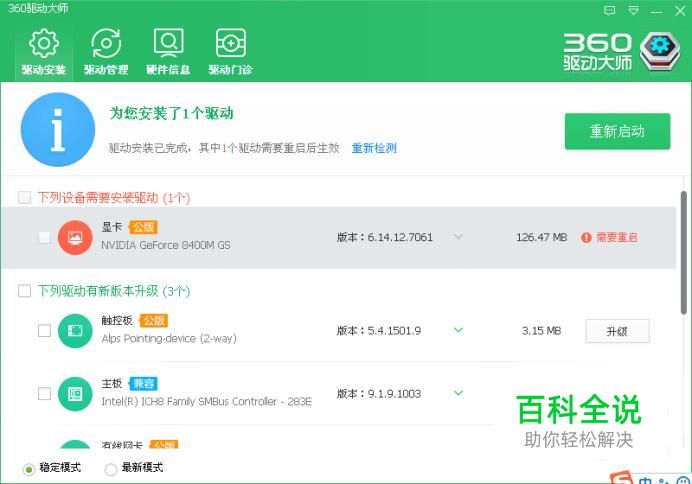Image resolution: width=692 pixels, height=484 pixels.
Task: Click 升级 button for 触控板 driver
Action: pos(617,331)
